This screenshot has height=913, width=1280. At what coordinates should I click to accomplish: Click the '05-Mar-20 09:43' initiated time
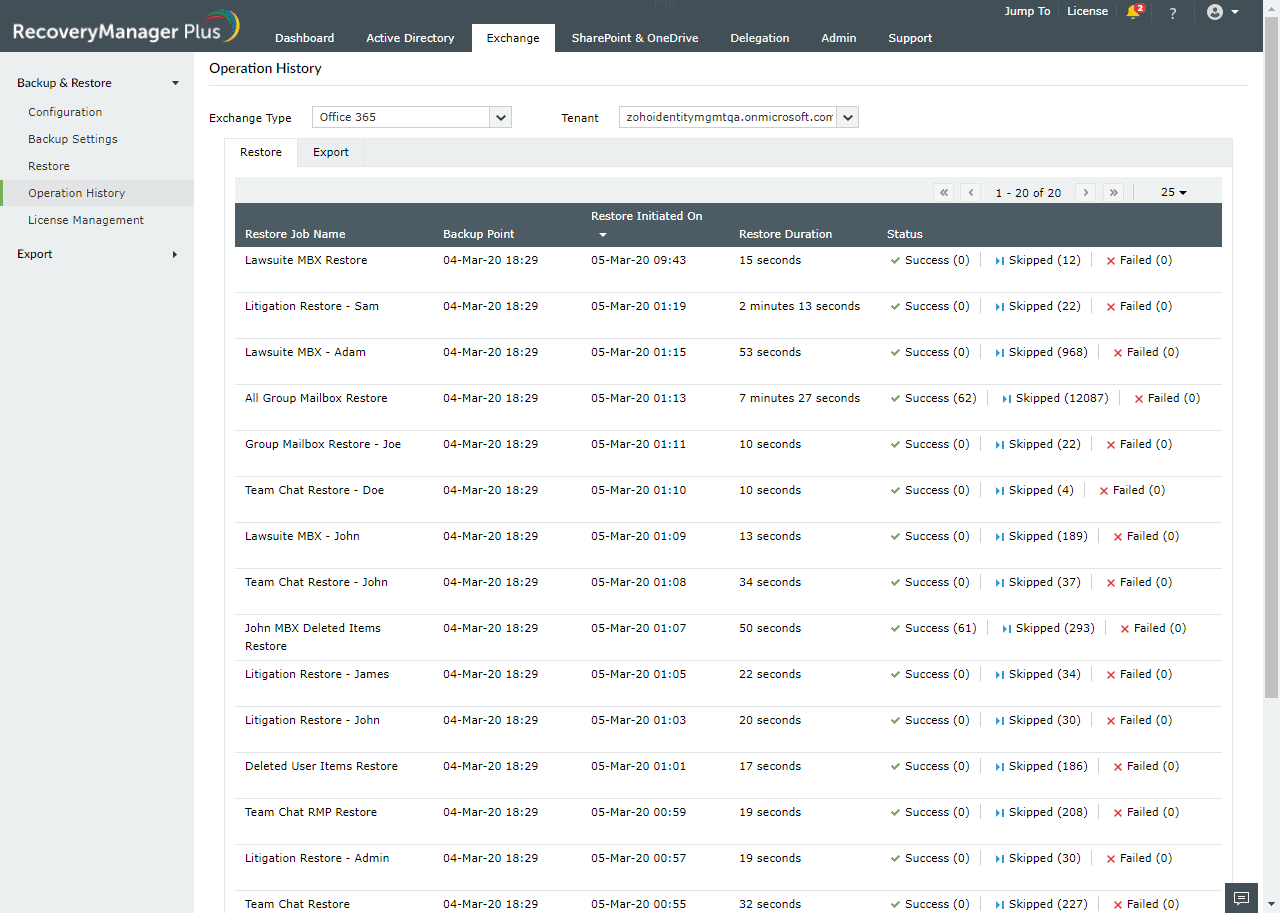pos(639,260)
